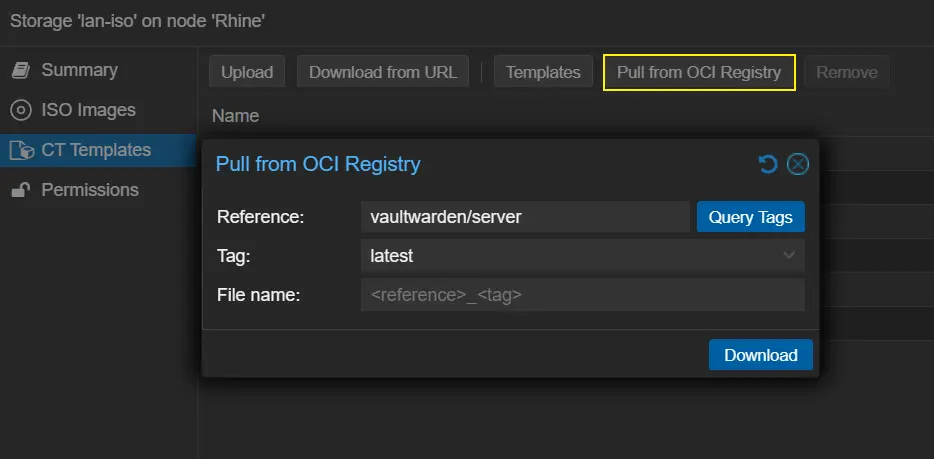Viewport: 934px width, 459px height.
Task: Click the Query Tags button
Action: click(x=751, y=217)
